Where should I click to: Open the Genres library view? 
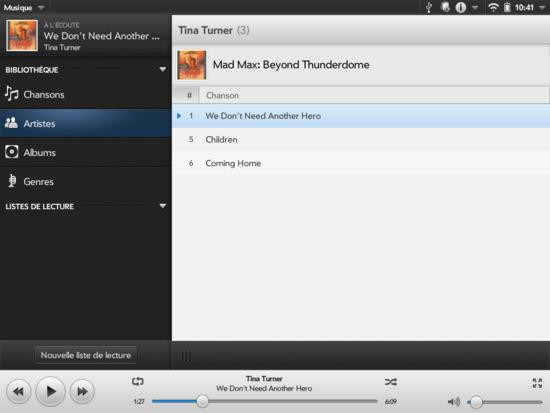point(86,181)
